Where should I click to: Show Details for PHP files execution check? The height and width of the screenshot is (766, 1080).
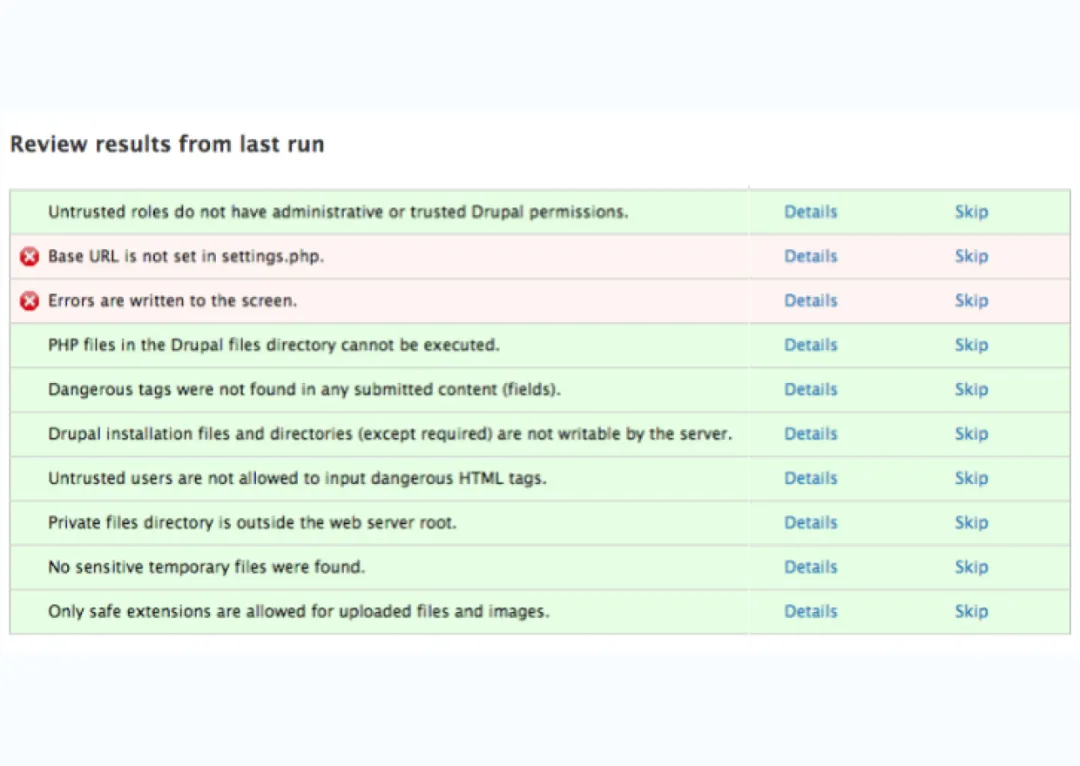(810, 345)
